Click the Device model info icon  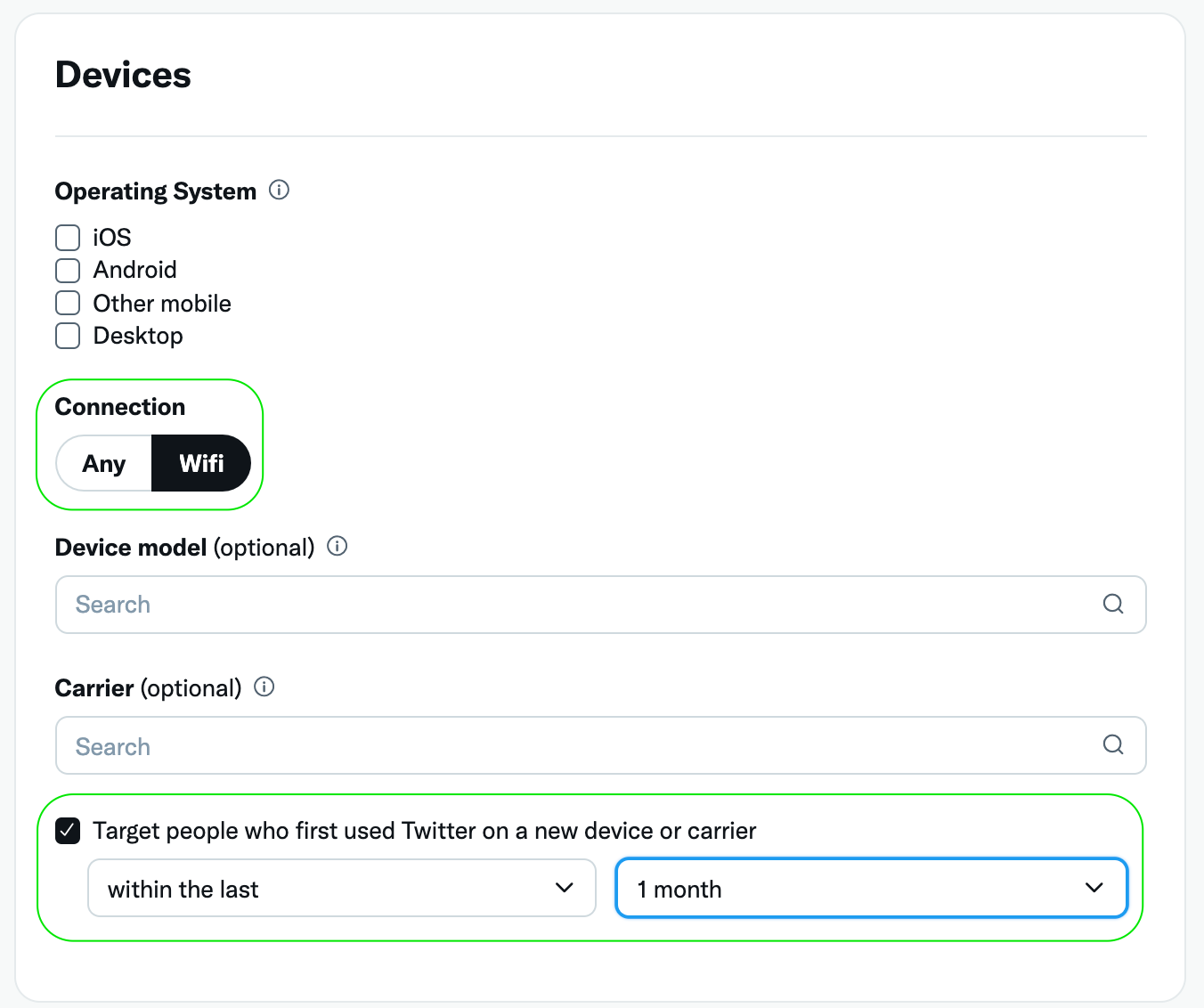coord(338,547)
